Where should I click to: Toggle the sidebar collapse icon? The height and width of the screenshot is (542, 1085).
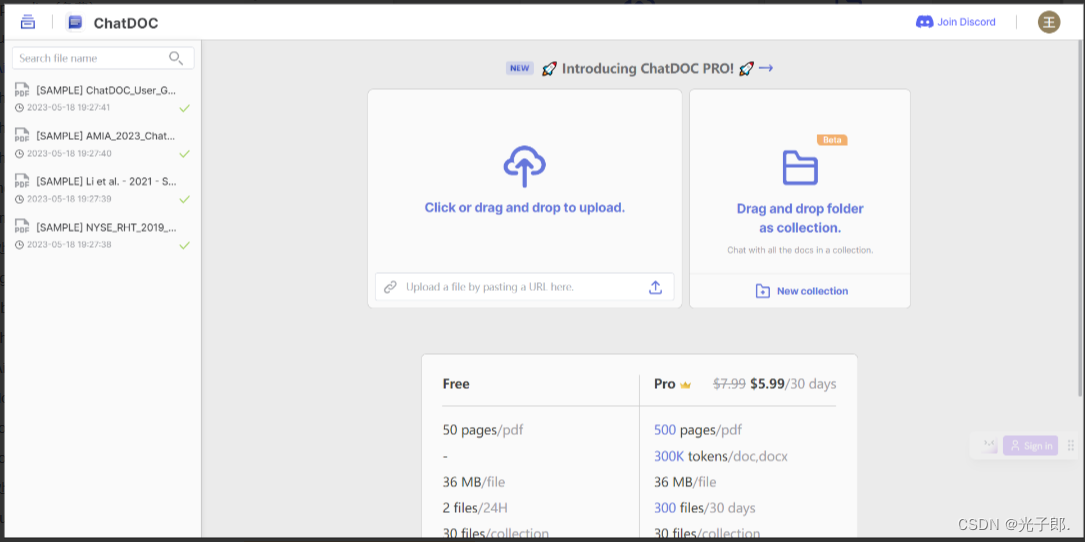point(28,21)
